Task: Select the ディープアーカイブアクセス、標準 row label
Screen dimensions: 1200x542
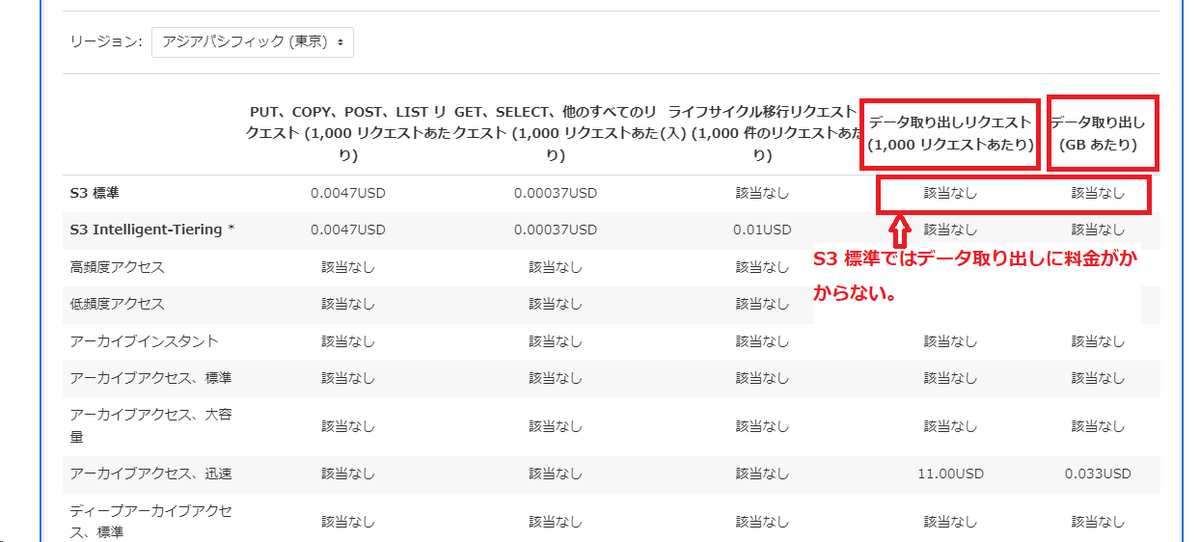Action: [x=151, y=521]
